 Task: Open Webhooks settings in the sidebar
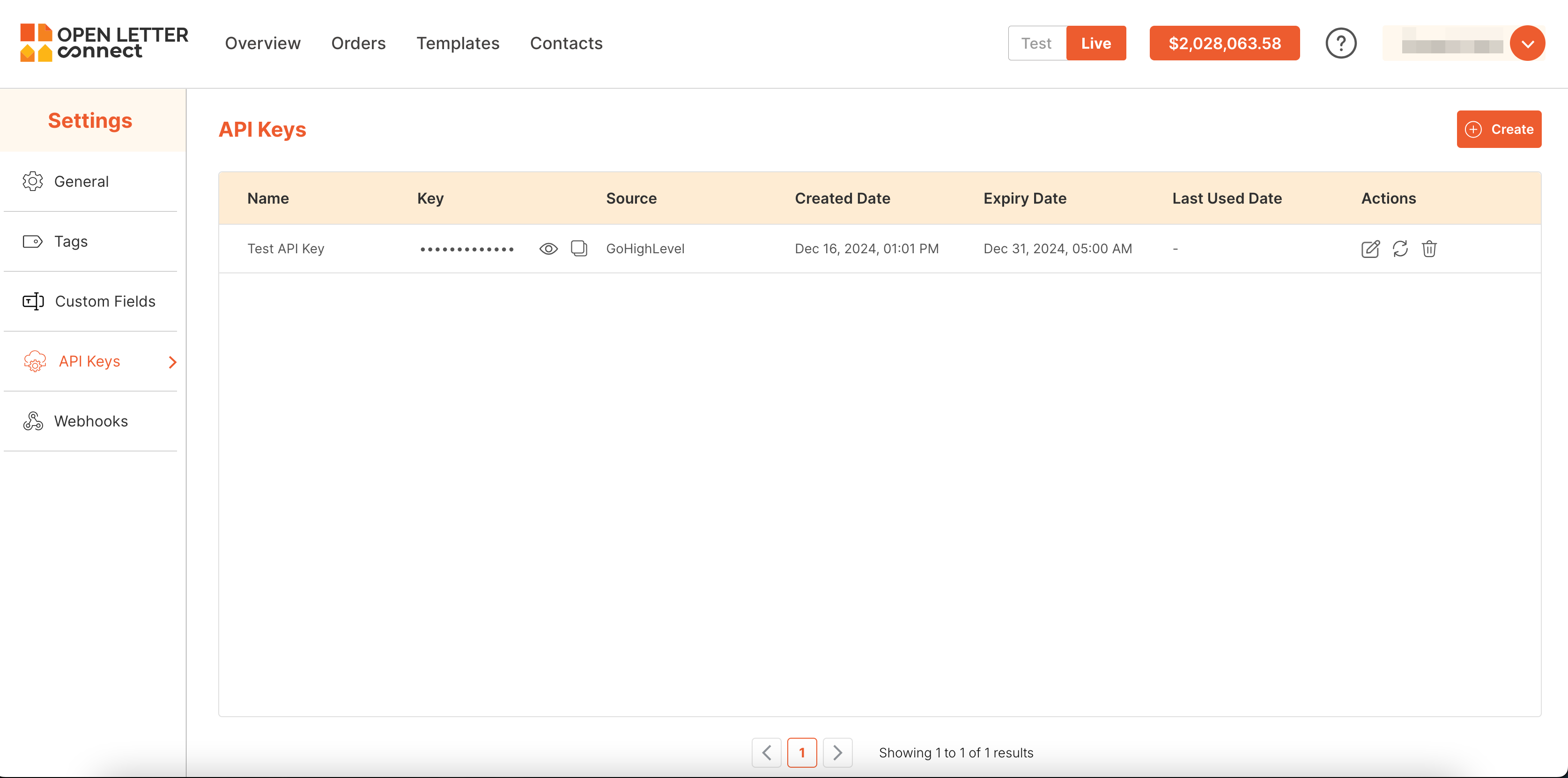coord(91,421)
